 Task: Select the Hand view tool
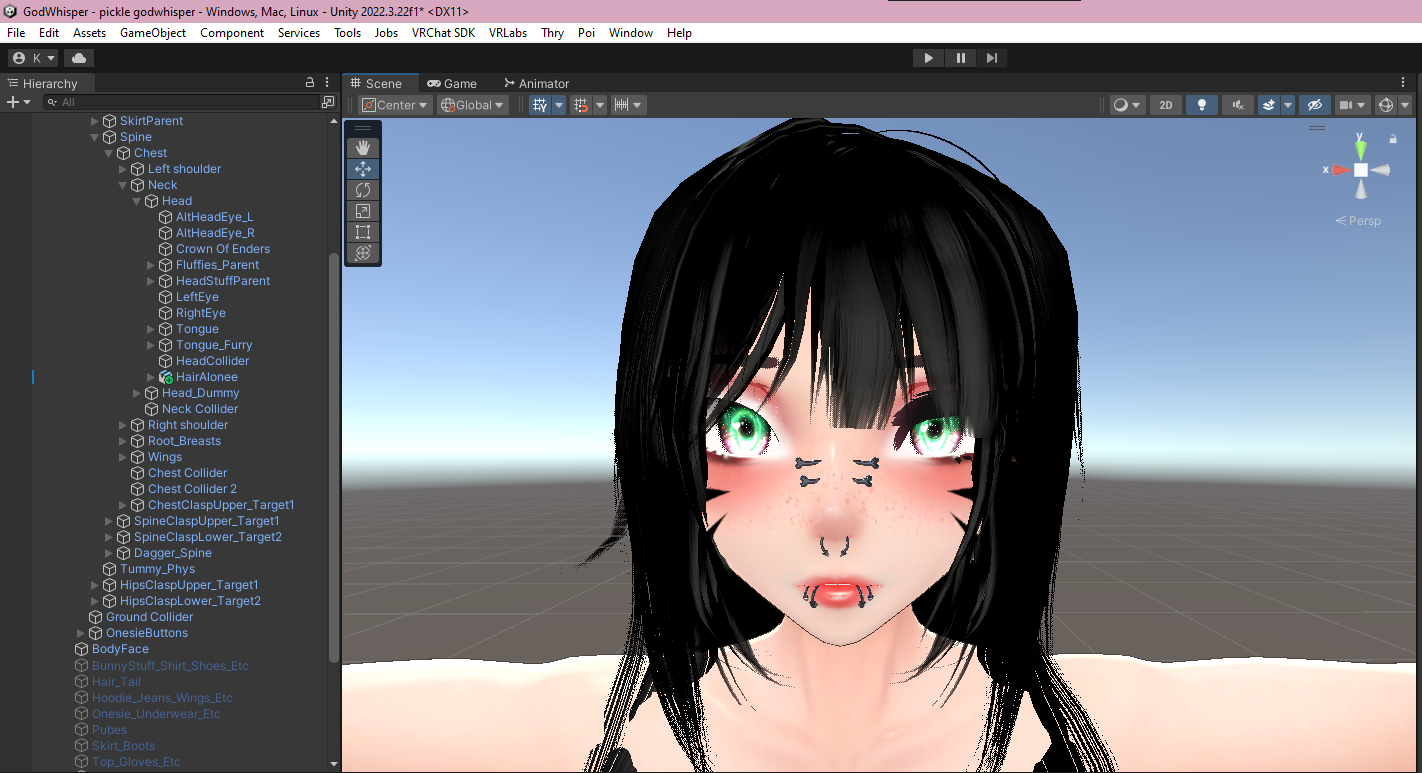(x=363, y=148)
